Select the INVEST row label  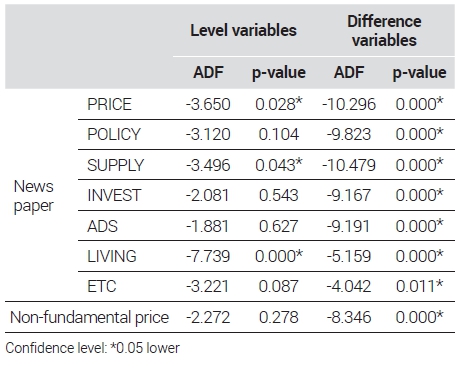[x=114, y=195]
